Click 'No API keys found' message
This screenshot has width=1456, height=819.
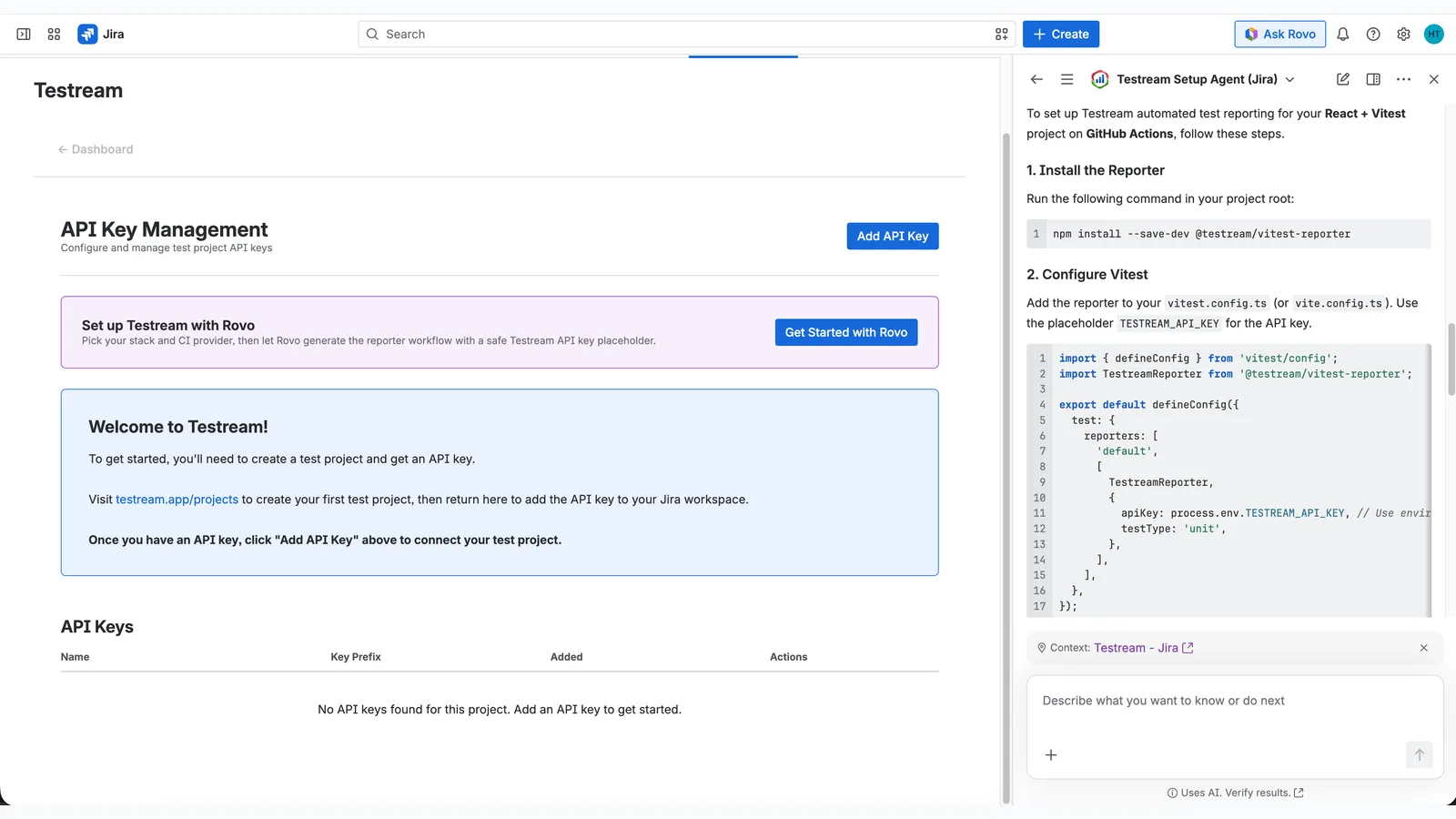(500, 710)
